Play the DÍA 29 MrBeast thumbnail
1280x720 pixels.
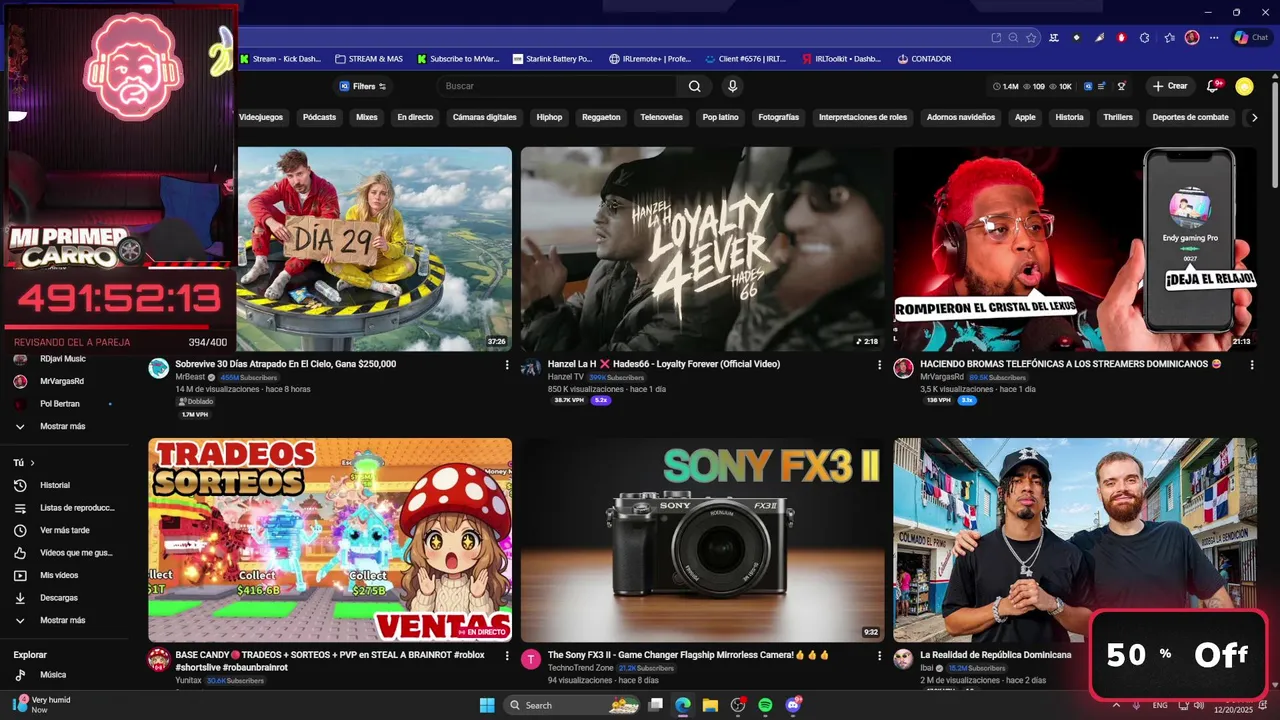tap(374, 249)
